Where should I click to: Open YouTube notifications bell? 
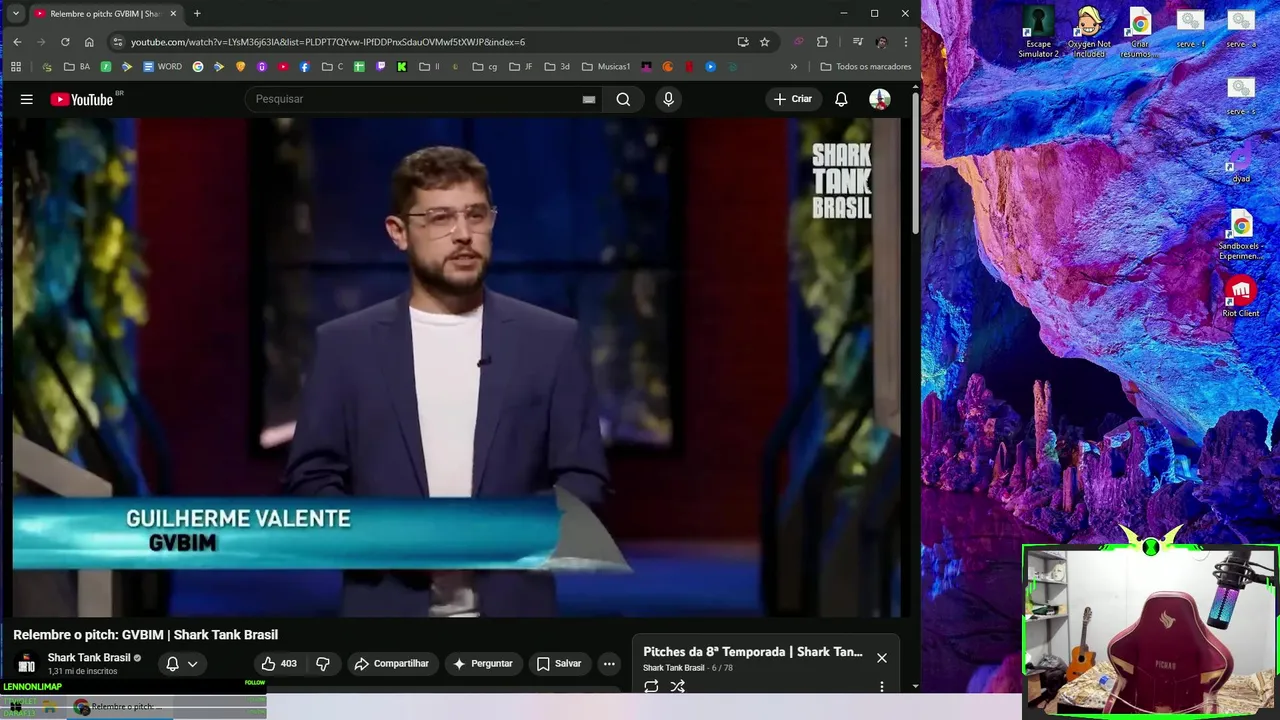841,99
